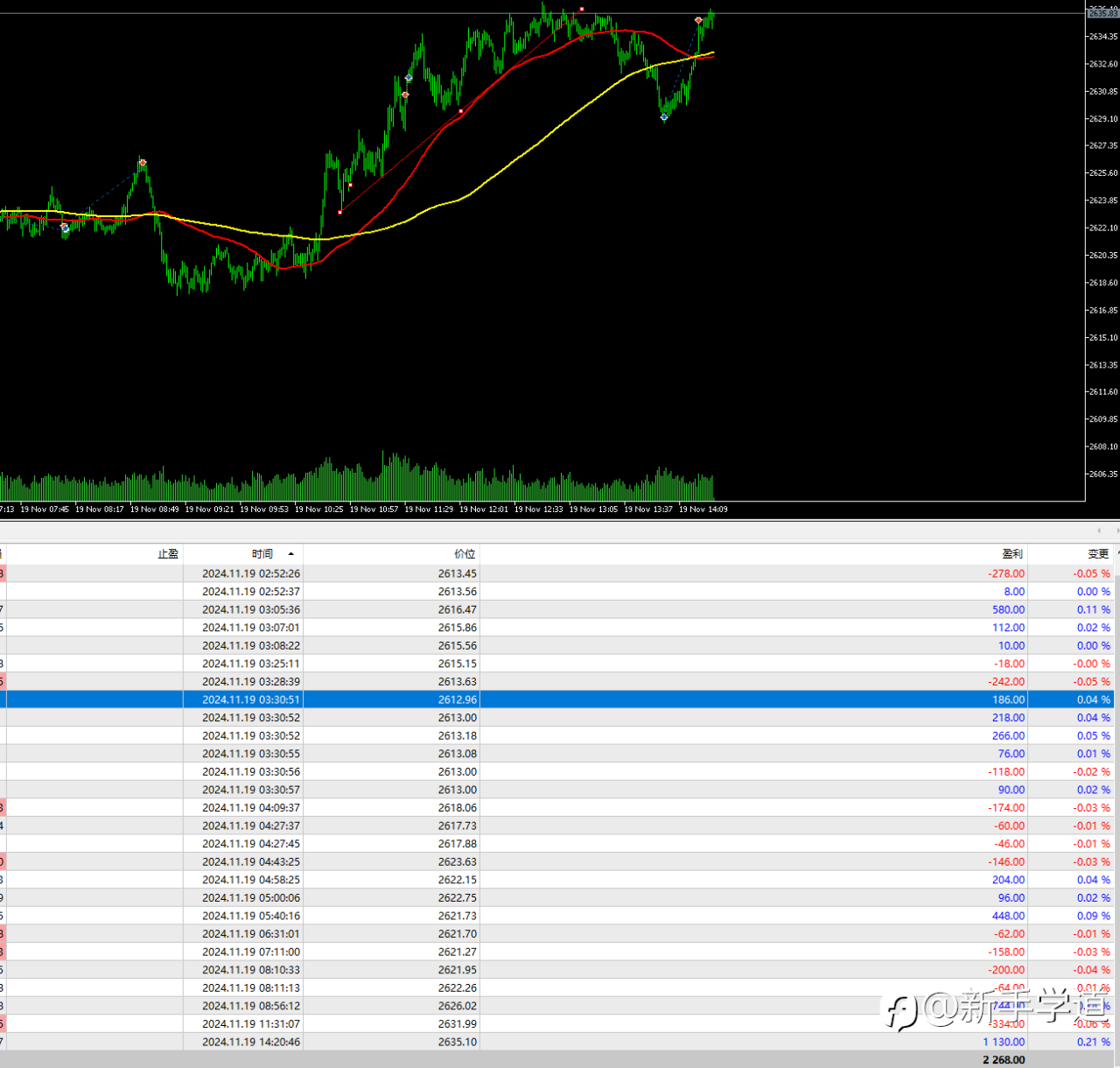1120x1068 pixels.
Task: Click the blue buy marker at the 13:37 low
Action: click(664, 116)
